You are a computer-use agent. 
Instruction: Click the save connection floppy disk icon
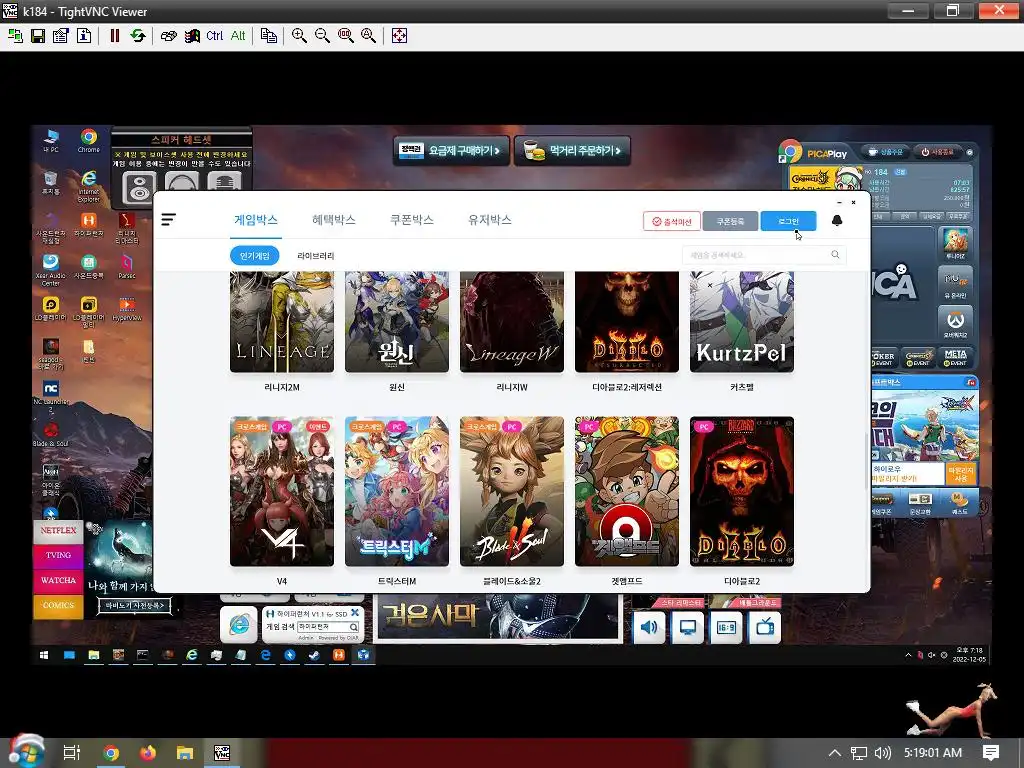tap(38, 36)
